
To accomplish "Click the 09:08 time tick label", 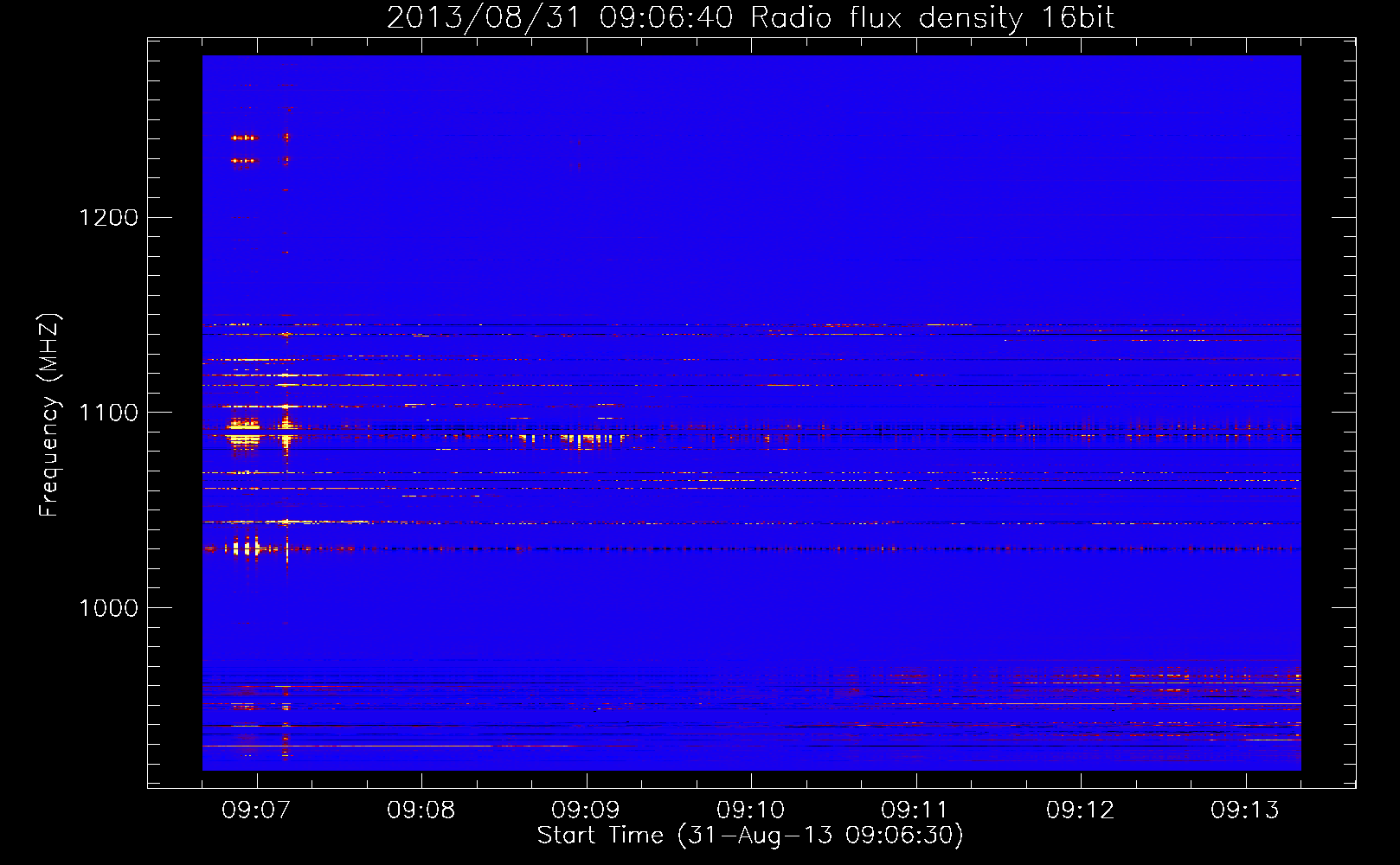I will (421, 811).
